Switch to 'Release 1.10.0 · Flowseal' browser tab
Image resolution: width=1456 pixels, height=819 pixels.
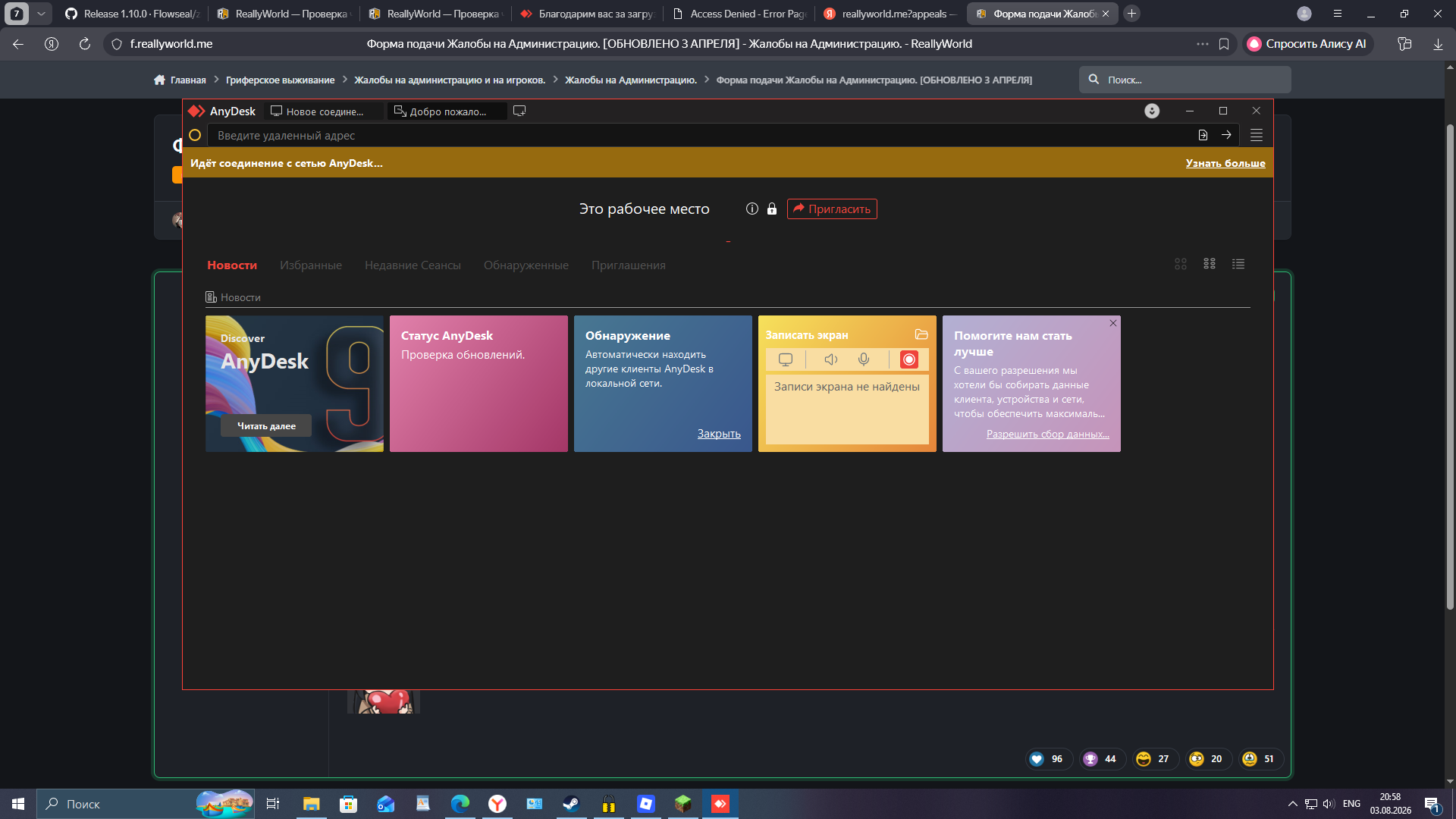coord(132,14)
